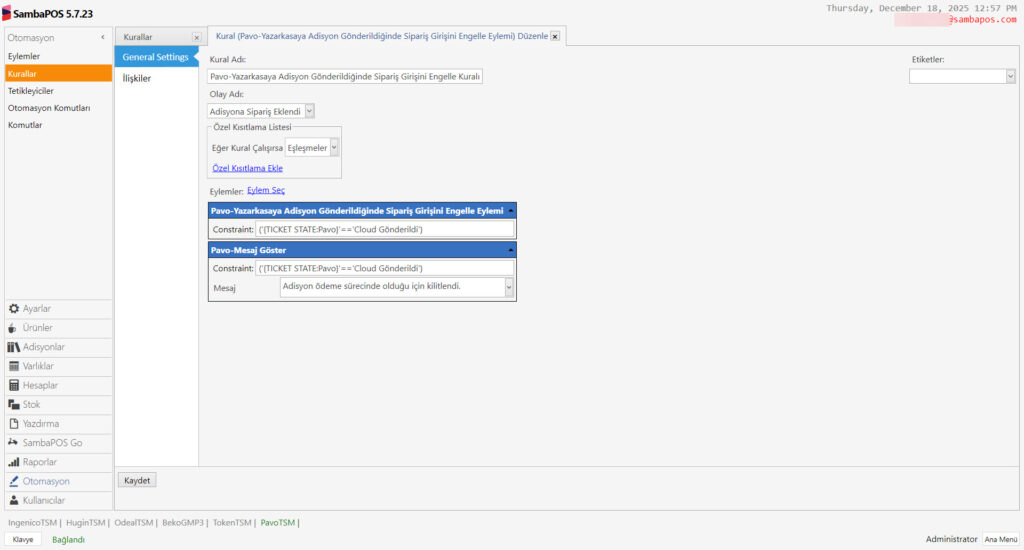
Task: Switch to the İlişkiler tab
Action: pos(137,78)
